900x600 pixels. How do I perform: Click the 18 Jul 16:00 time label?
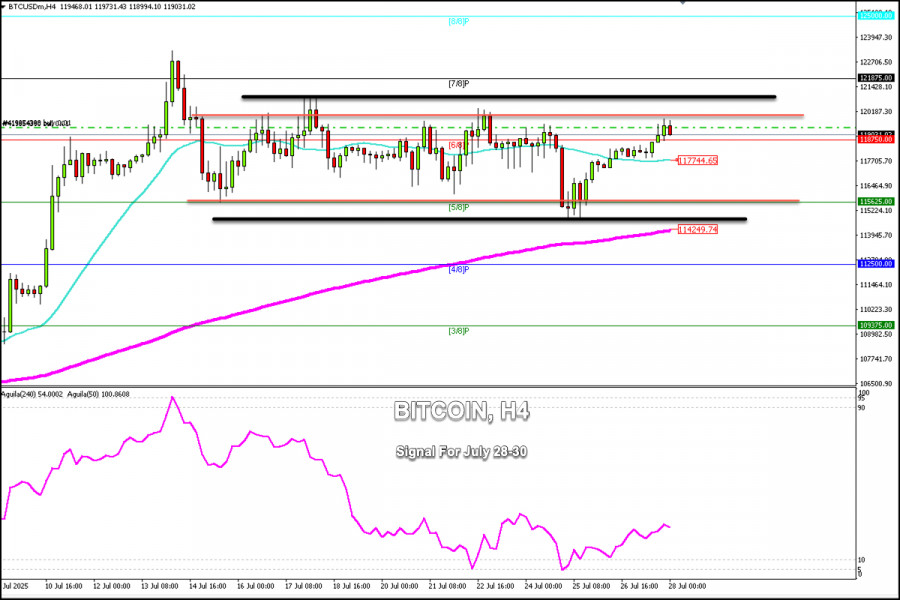click(x=351, y=586)
